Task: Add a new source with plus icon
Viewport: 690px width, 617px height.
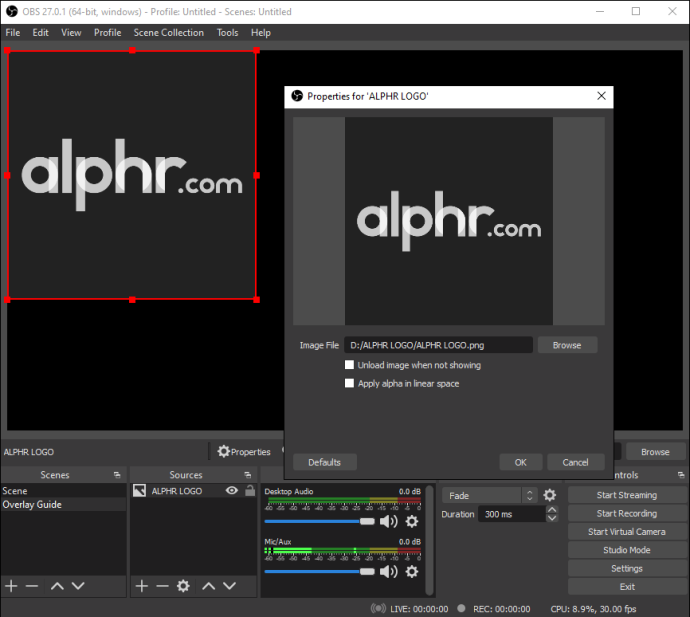Action: pyautogui.click(x=142, y=586)
